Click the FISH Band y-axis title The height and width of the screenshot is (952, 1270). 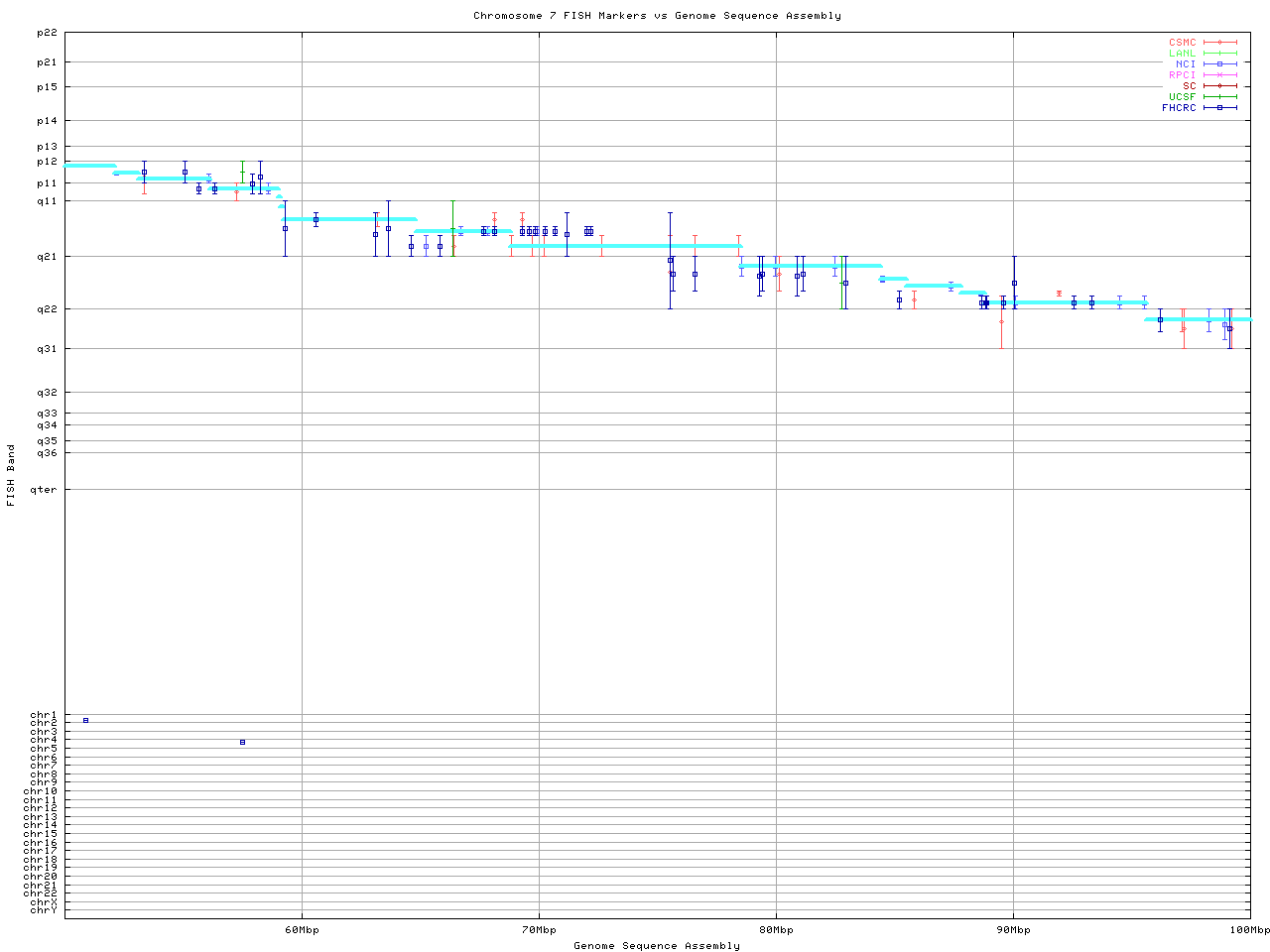point(11,475)
